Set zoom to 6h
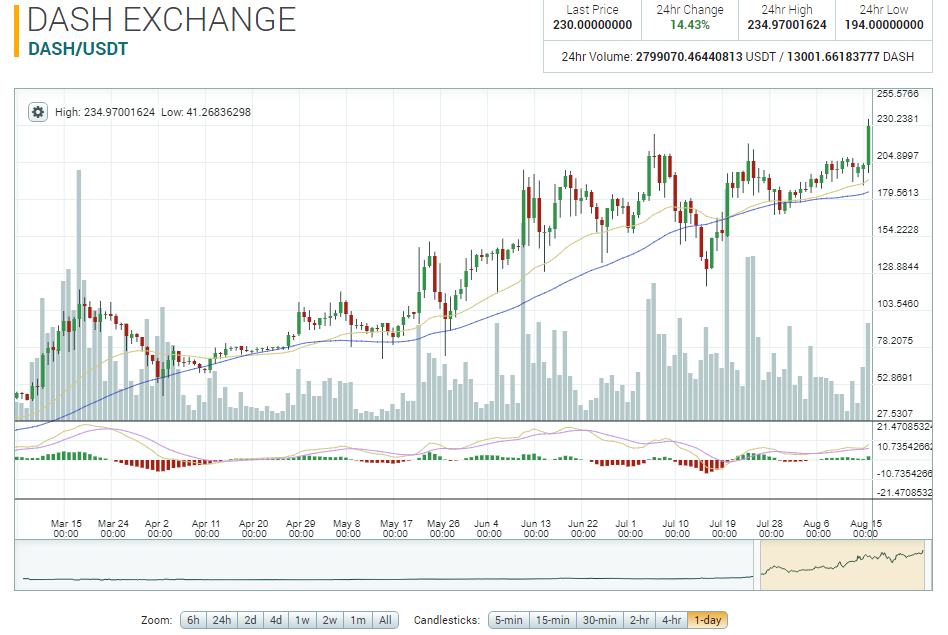Viewport: 948px width, 635px height. tap(193, 620)
